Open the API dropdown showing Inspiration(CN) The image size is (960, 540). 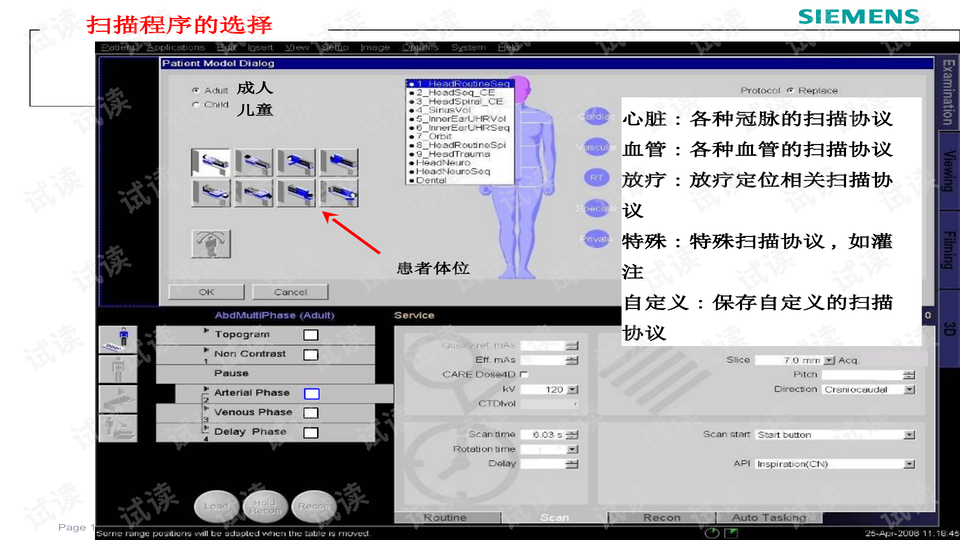point(910,464)
